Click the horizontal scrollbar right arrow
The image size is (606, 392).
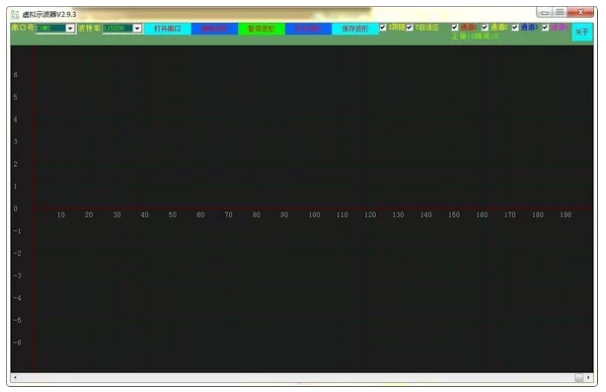pyautogui.click(x=589, y=377)
